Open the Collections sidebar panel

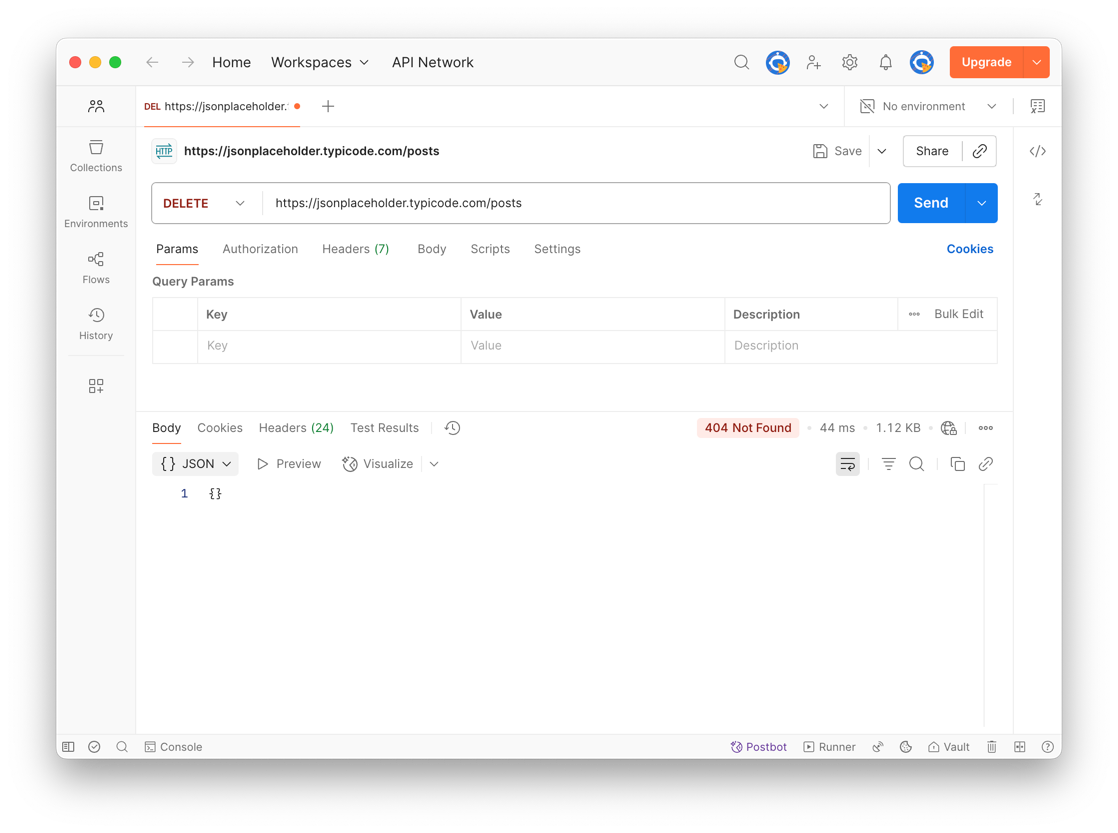coord(96,156)
